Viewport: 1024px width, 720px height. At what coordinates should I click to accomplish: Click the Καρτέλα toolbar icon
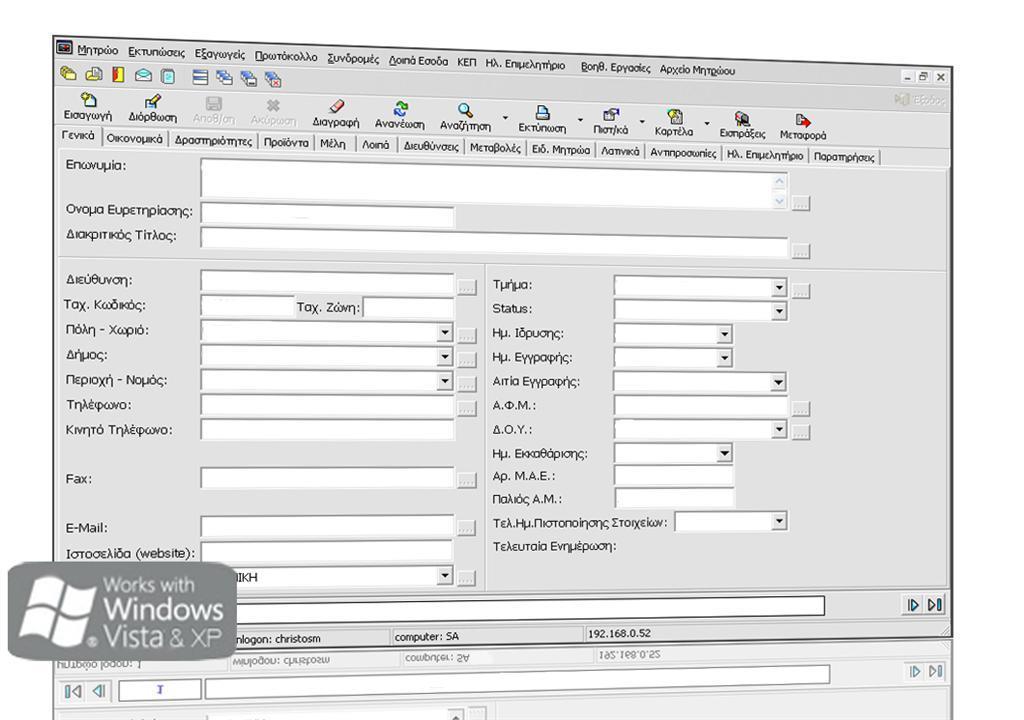click(x=675, y=117)
